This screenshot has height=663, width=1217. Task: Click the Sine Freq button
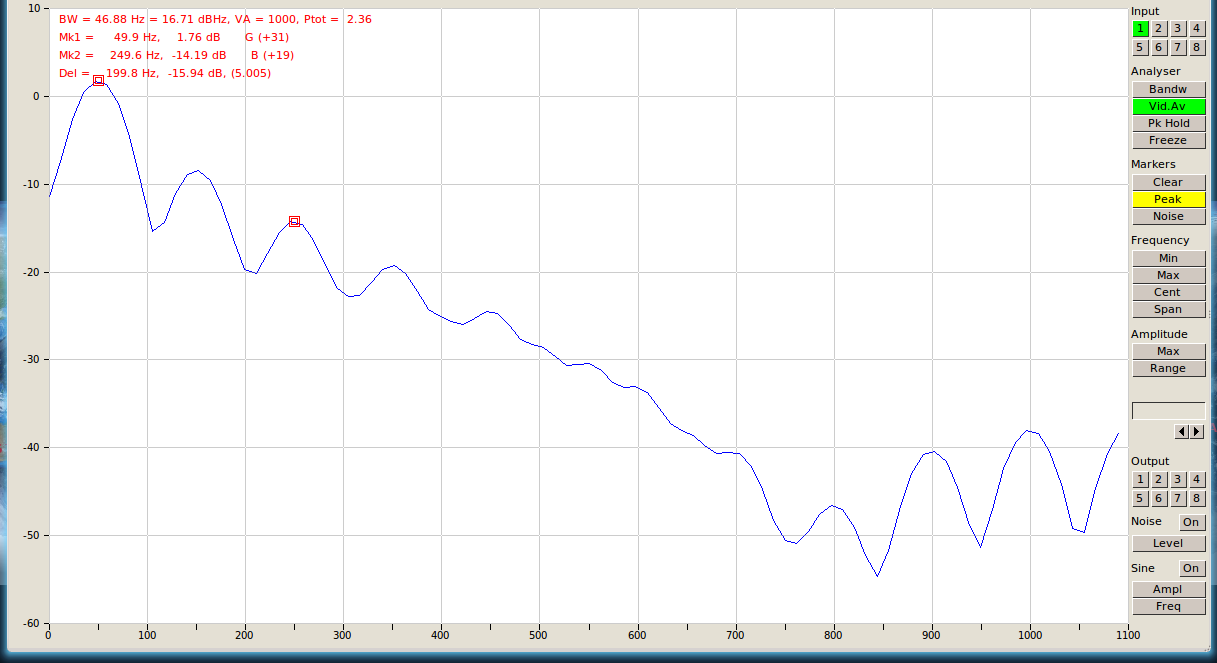point(1168,607)
